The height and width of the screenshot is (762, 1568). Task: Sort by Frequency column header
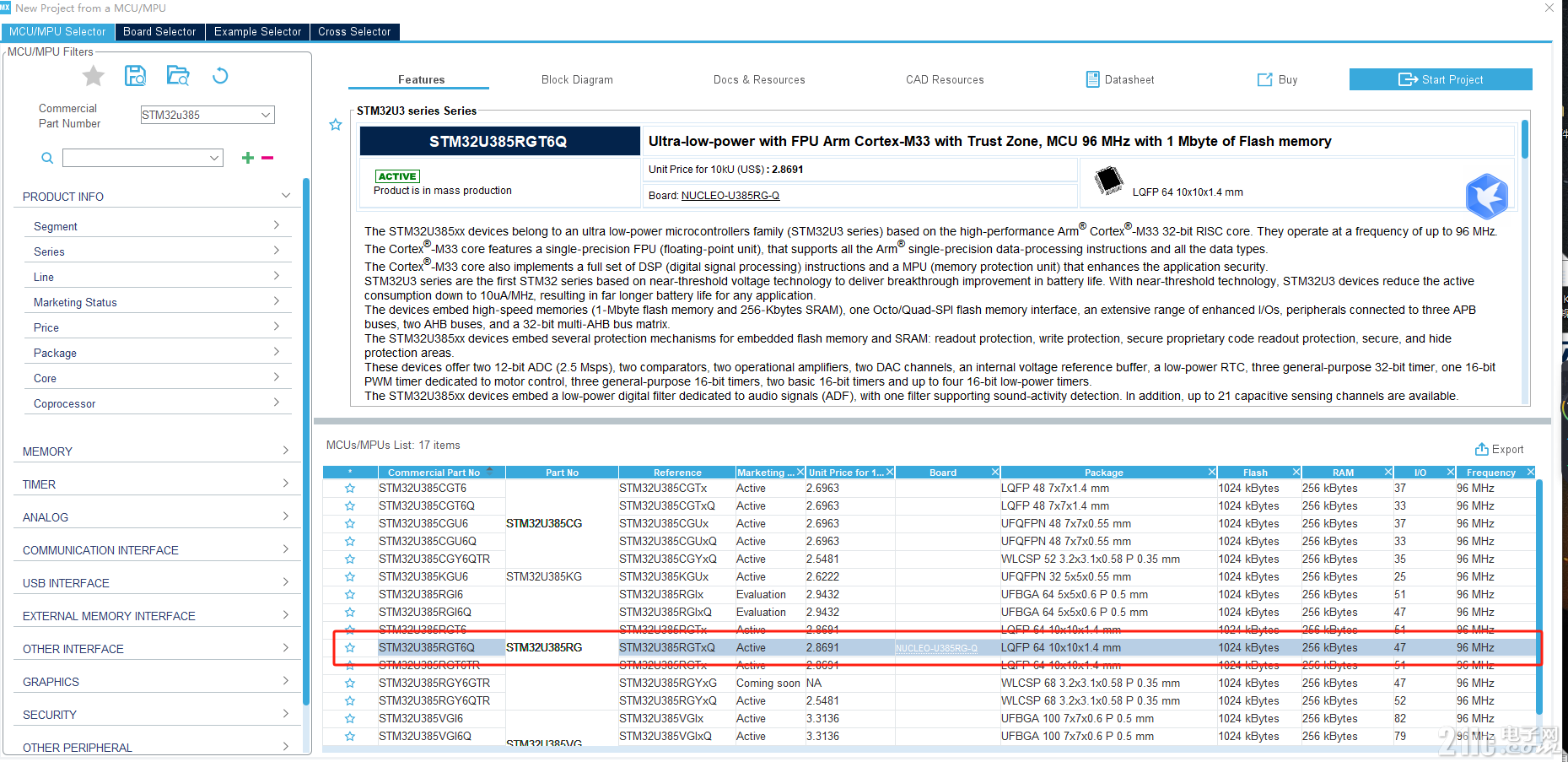(1490, 473)
